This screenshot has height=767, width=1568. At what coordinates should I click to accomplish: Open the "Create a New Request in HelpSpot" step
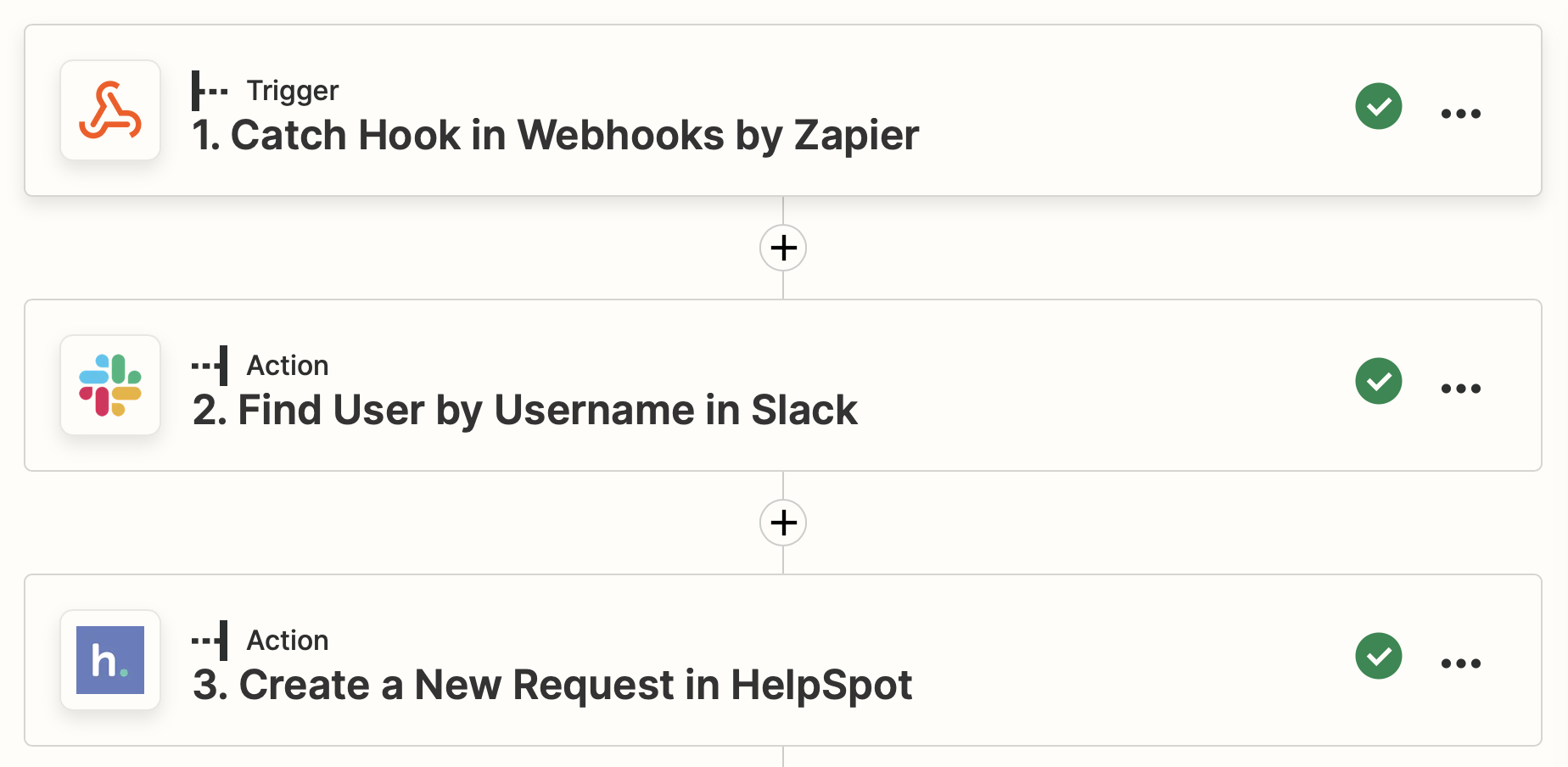[x=552, y=686]
